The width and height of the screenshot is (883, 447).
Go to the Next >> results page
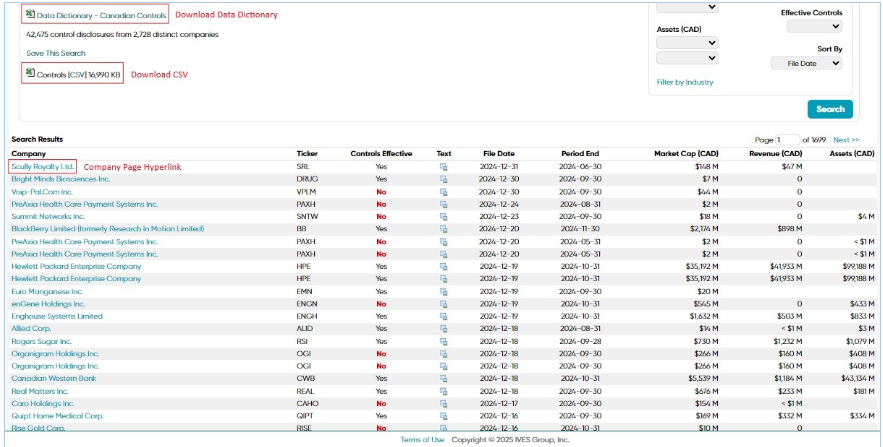846,140
